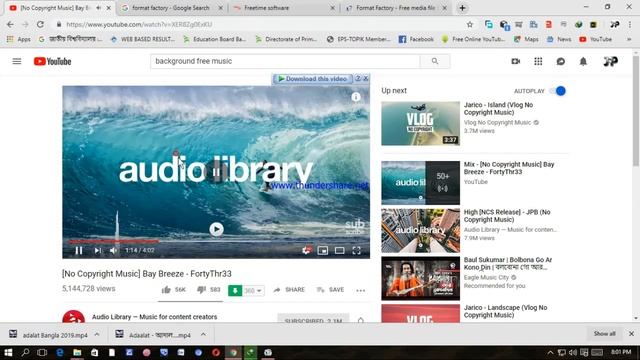
Task: Close the Download this video overlay
Action: [366, 78]
